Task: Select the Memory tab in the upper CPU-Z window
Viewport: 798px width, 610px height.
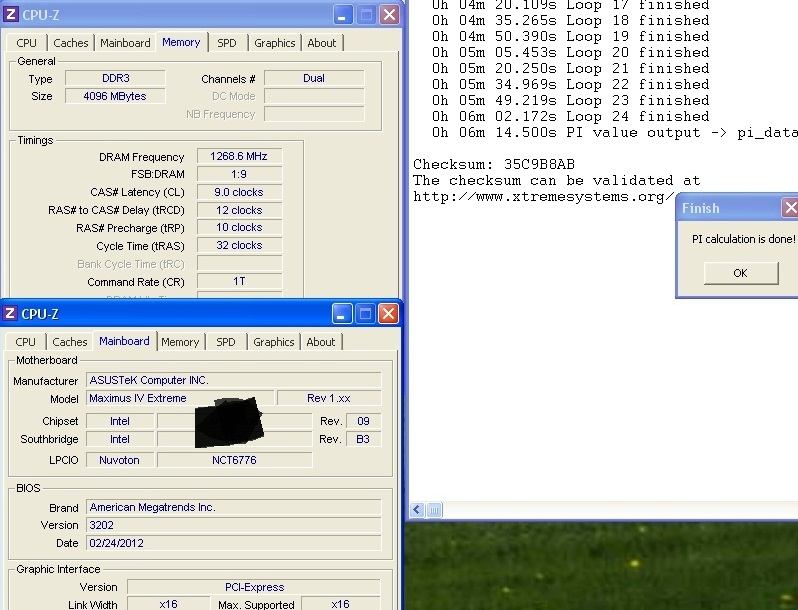Action: point(181,42)
